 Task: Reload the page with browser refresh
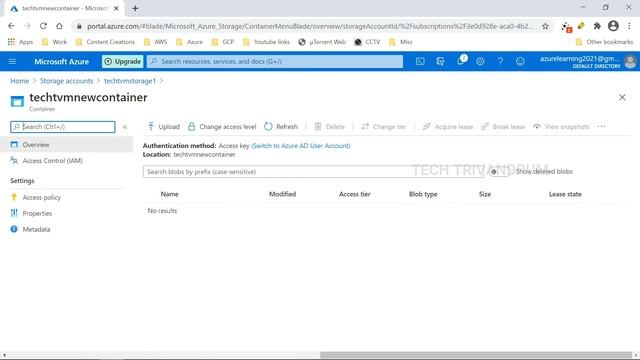(43, 26)
